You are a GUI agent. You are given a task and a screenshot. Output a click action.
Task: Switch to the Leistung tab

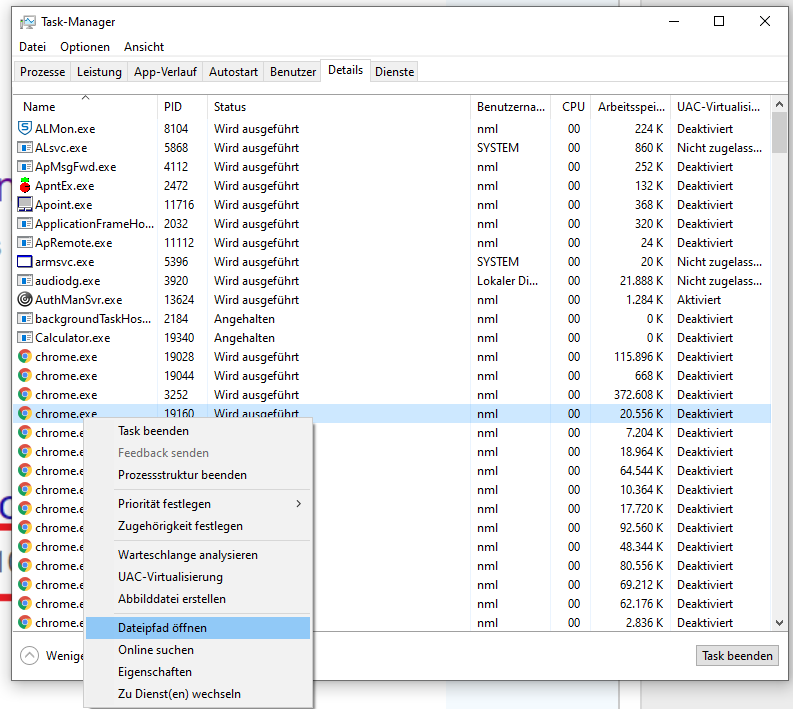point(99,72)
